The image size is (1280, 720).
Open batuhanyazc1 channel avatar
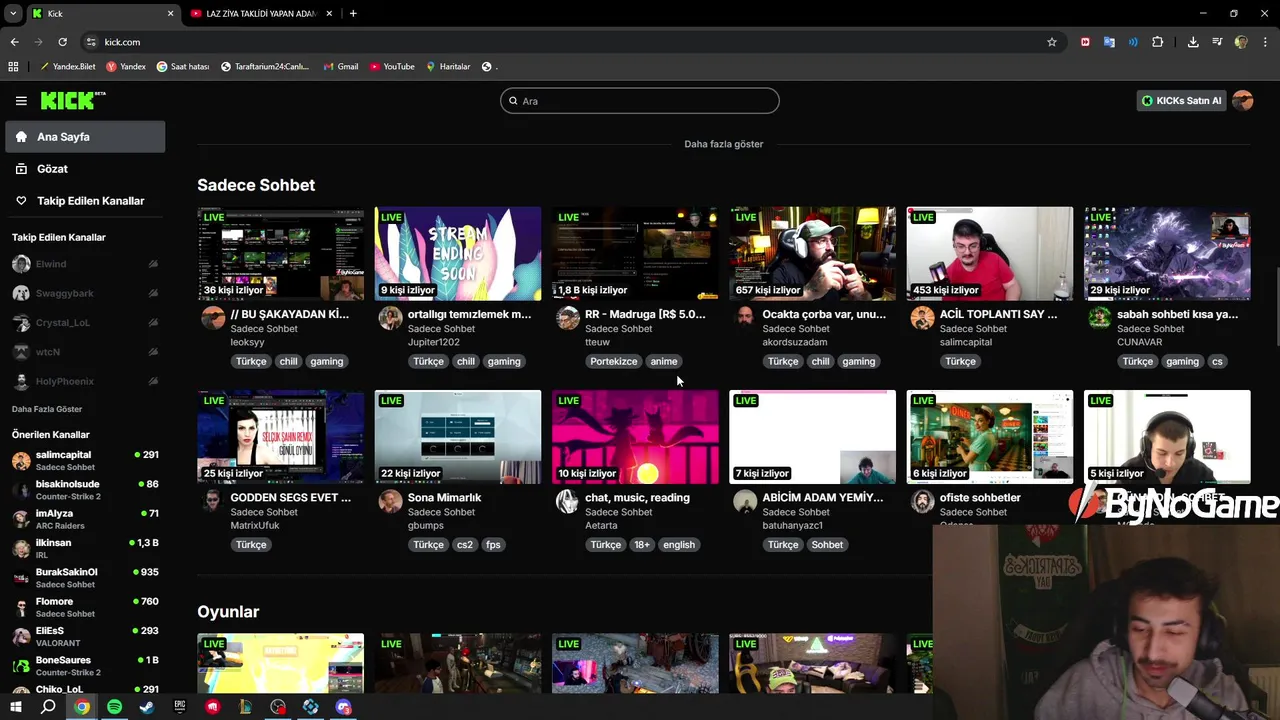tap(745, 501)
